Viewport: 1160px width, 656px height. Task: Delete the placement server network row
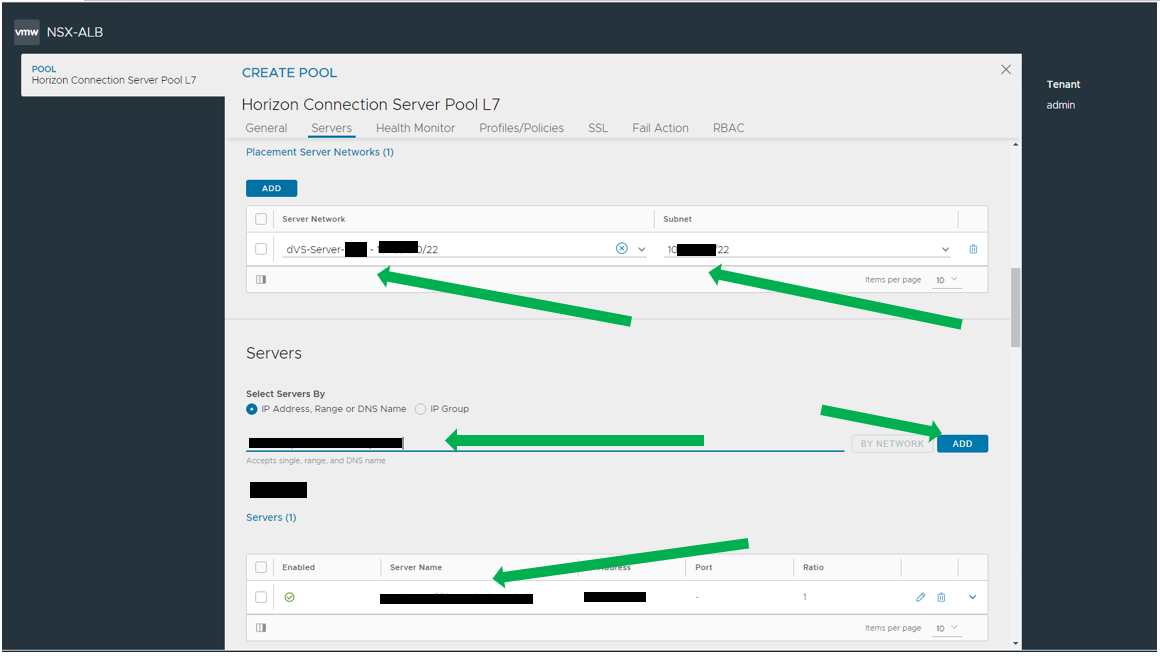pos(973,249)
